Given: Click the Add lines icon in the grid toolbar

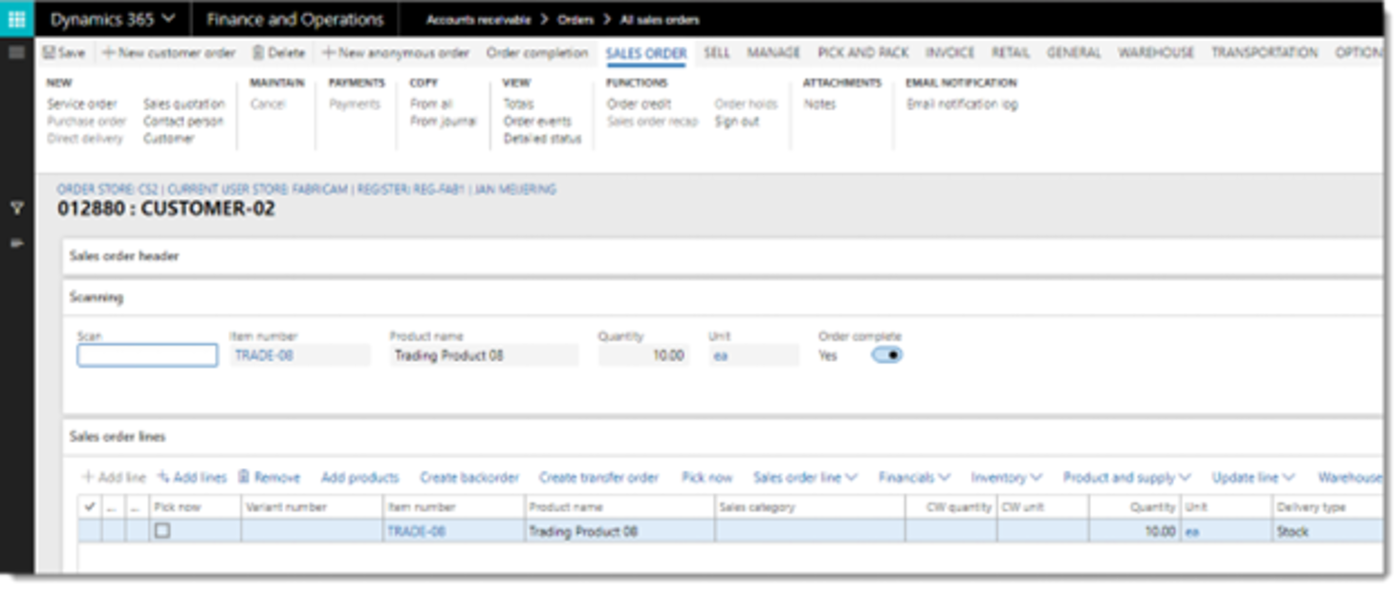Looking at the screenshot, I should pyautogui.click(x=164, y=478).
